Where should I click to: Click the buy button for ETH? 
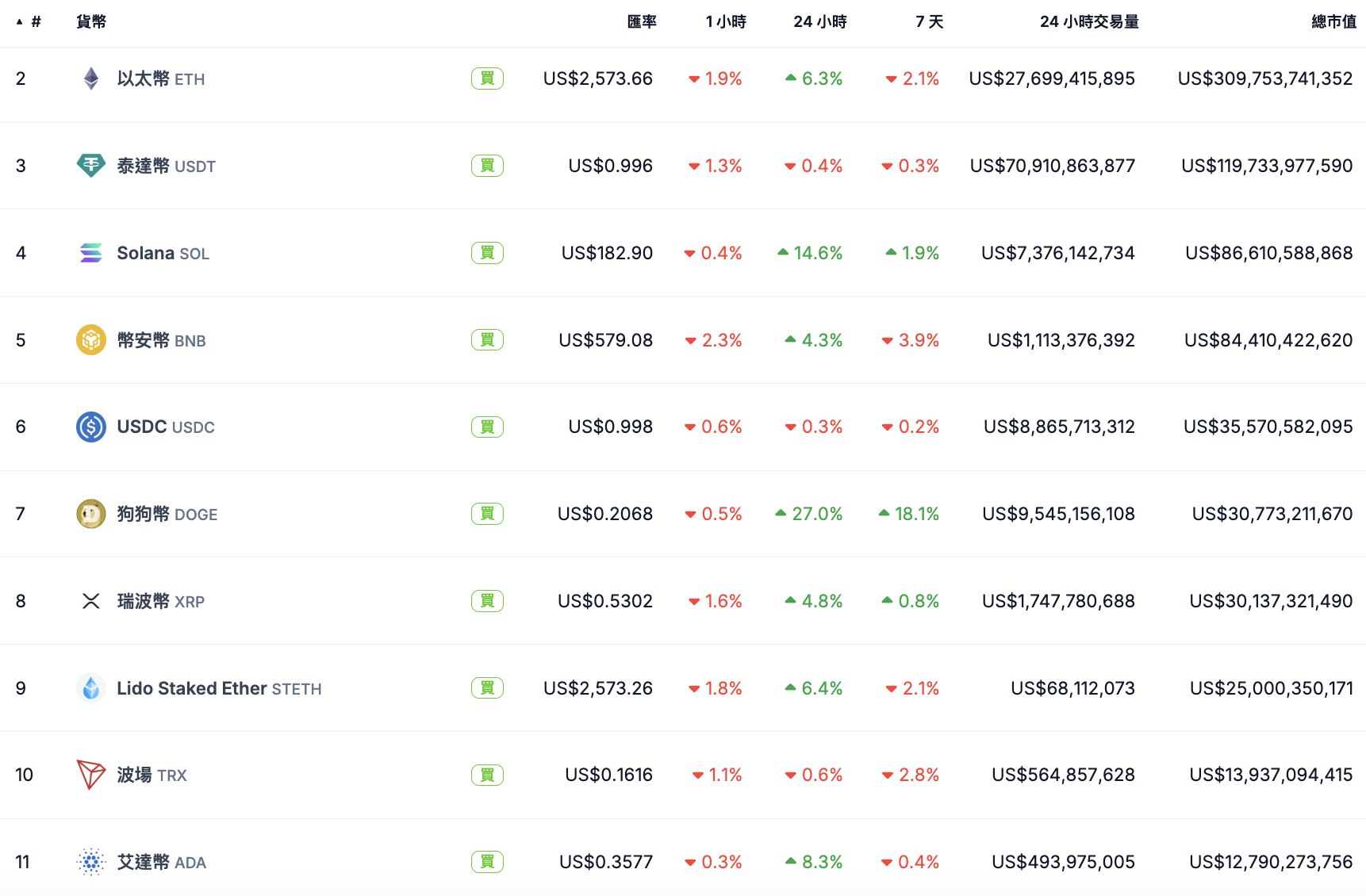[487, 78]
